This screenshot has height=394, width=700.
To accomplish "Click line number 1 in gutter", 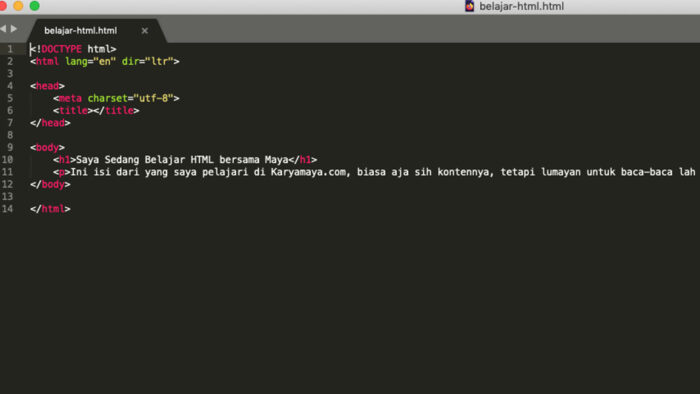I will pos(10,49).
